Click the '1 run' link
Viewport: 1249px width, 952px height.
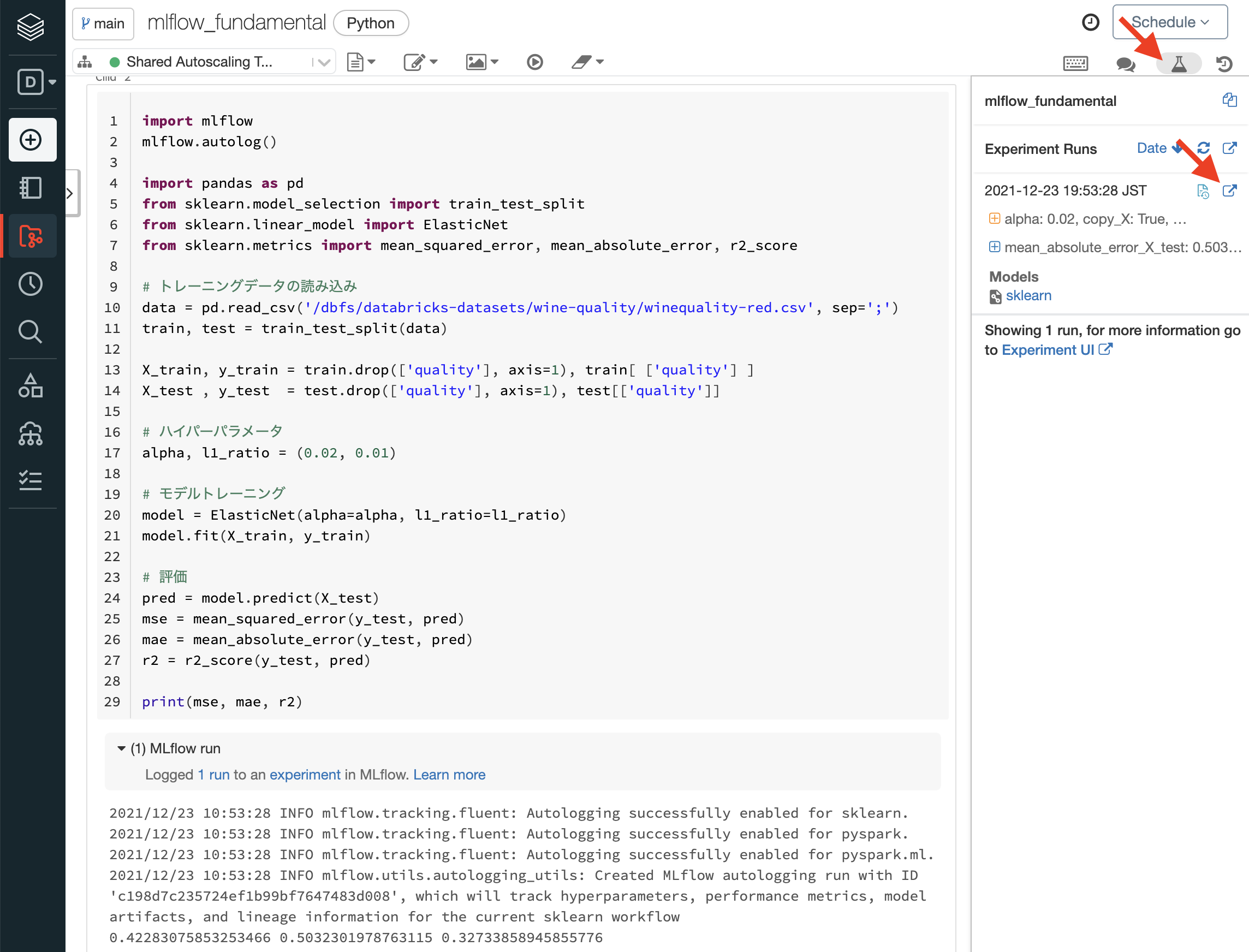click(x=213, y=775)
